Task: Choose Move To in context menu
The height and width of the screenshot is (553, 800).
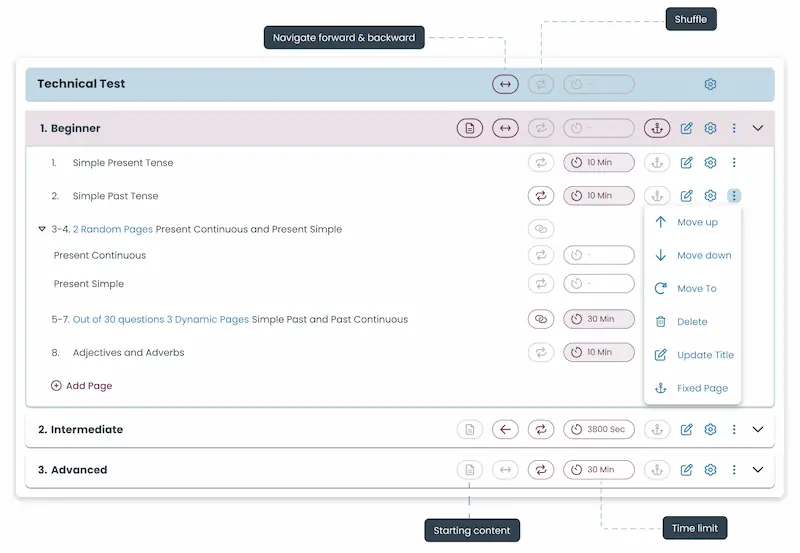Action: click(692, 288)
